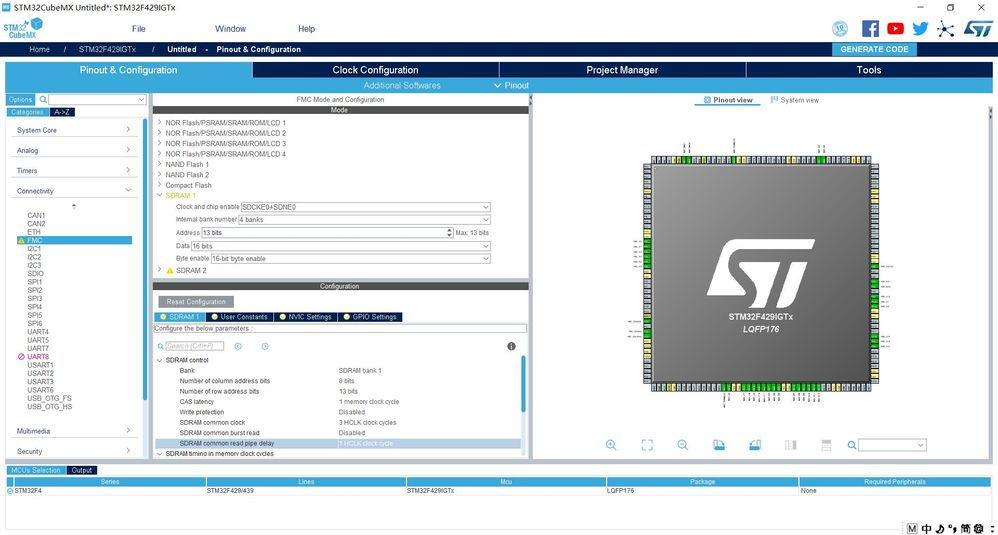
Task: Expand NOR Flash/PSRAM/SRAM/ROM/LCD 1 mode
Action: [160, 122]
